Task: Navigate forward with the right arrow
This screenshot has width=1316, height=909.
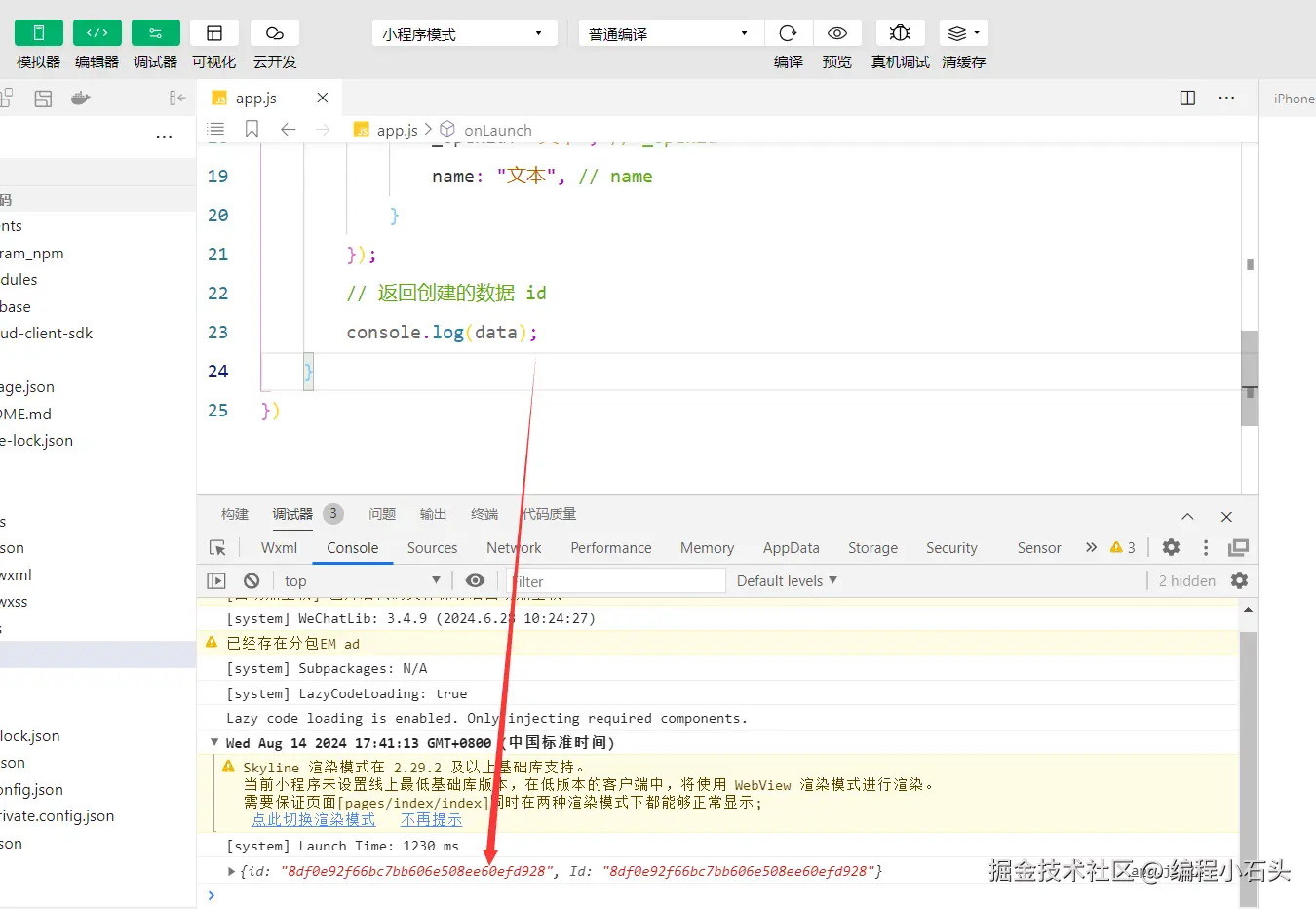Action: (323, 129)
